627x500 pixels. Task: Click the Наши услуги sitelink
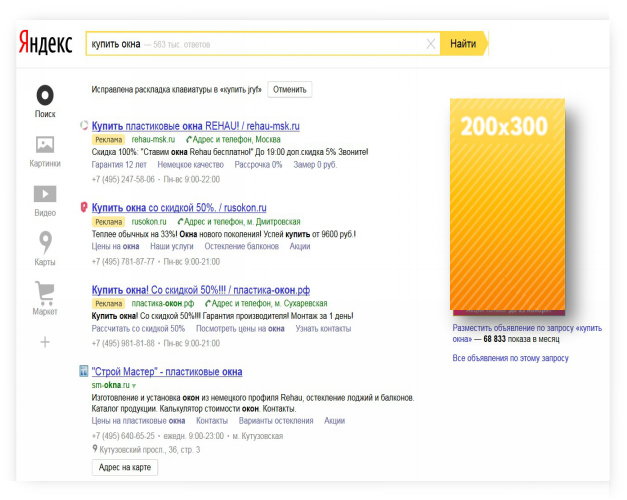pyautogui.click(x=172, y=246)
